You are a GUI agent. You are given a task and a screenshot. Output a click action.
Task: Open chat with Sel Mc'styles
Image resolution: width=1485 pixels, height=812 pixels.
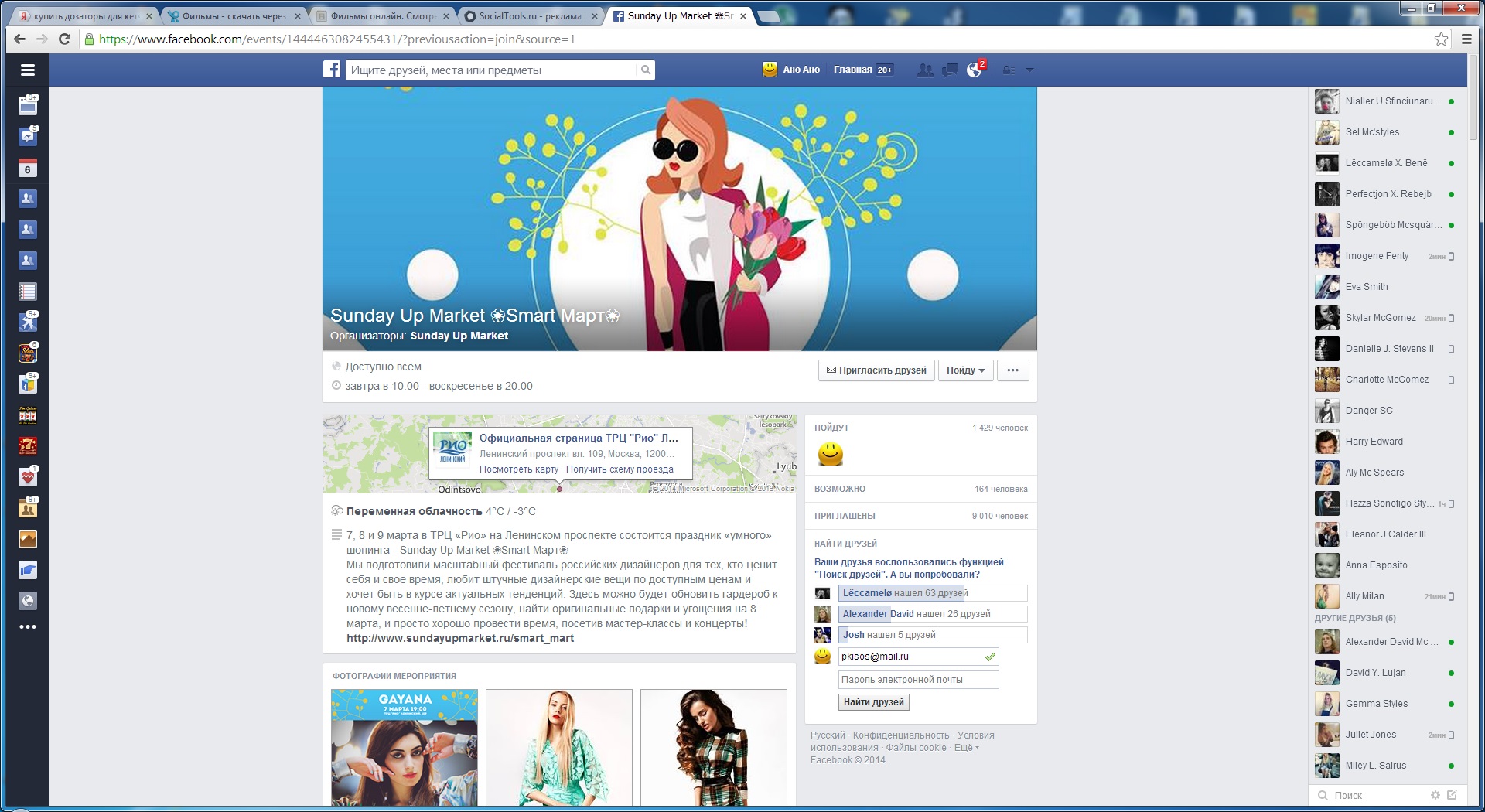coord(1385,132)
